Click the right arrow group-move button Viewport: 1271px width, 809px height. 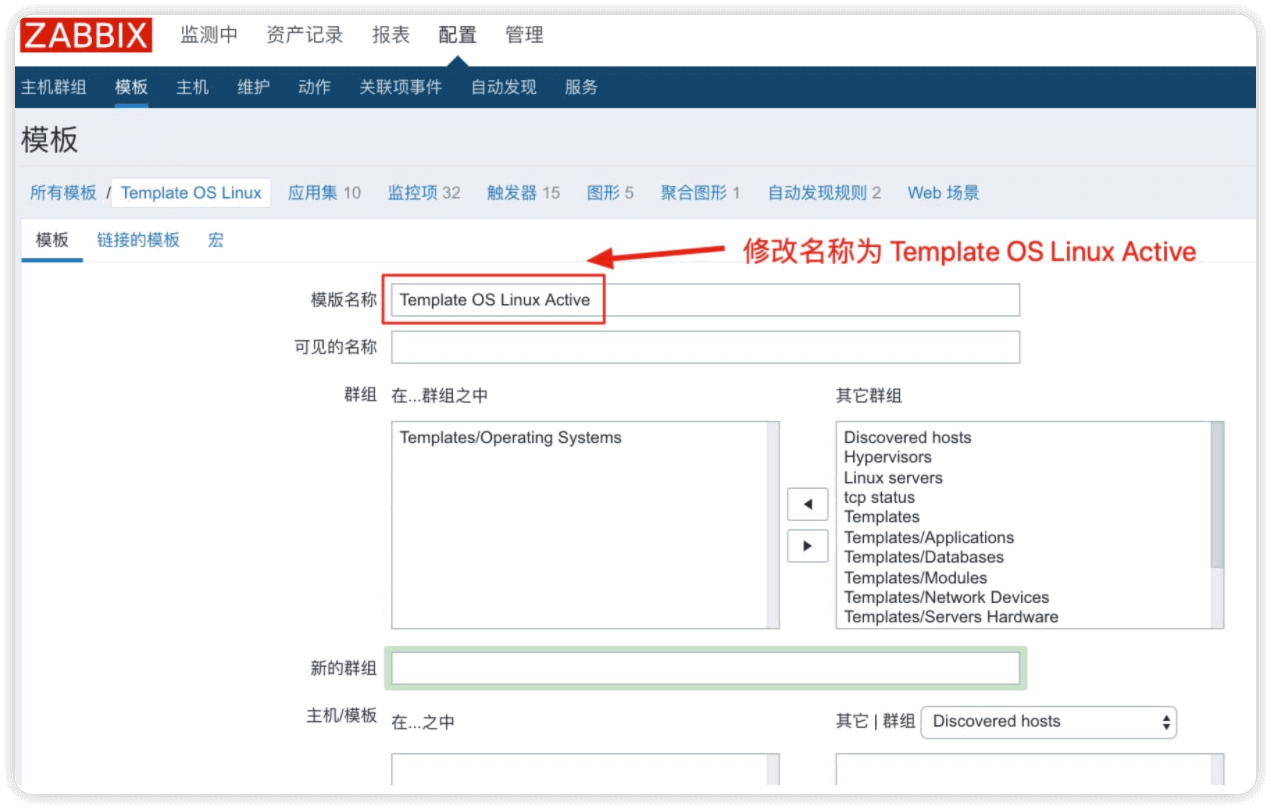coord(807,546)
